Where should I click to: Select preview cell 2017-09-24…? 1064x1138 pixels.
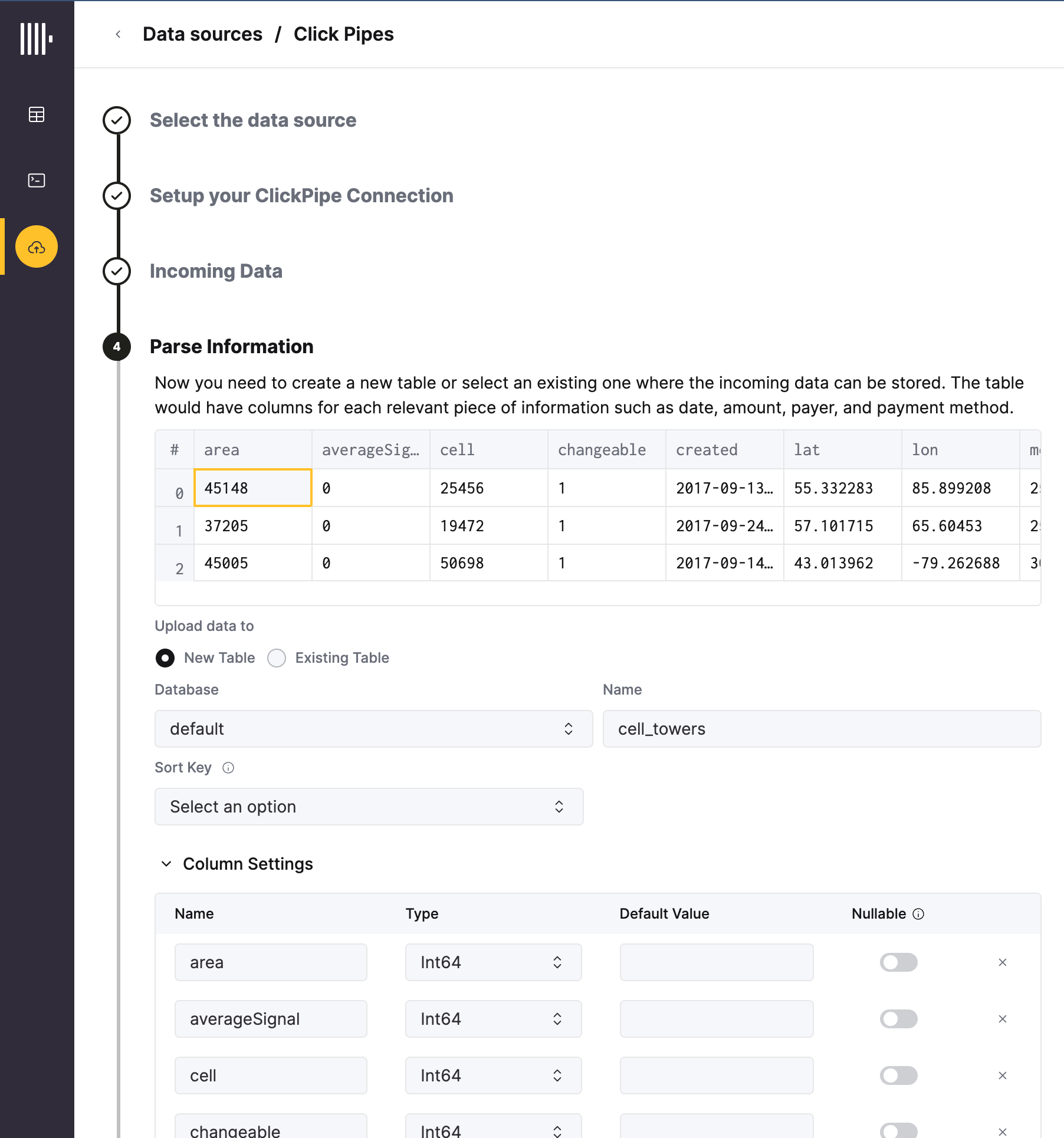[725, 525]
